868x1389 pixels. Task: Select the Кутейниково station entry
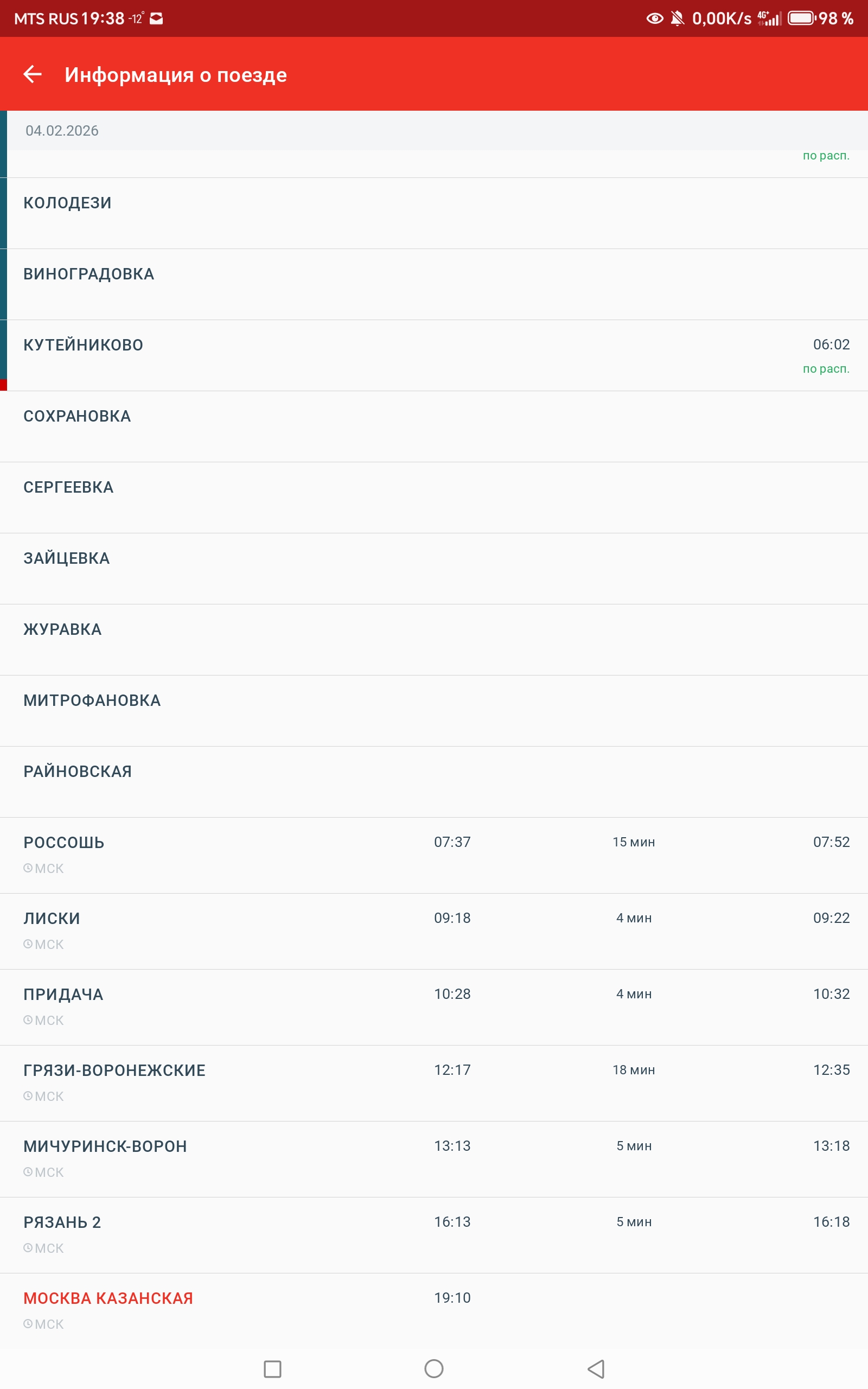point(83,345)
